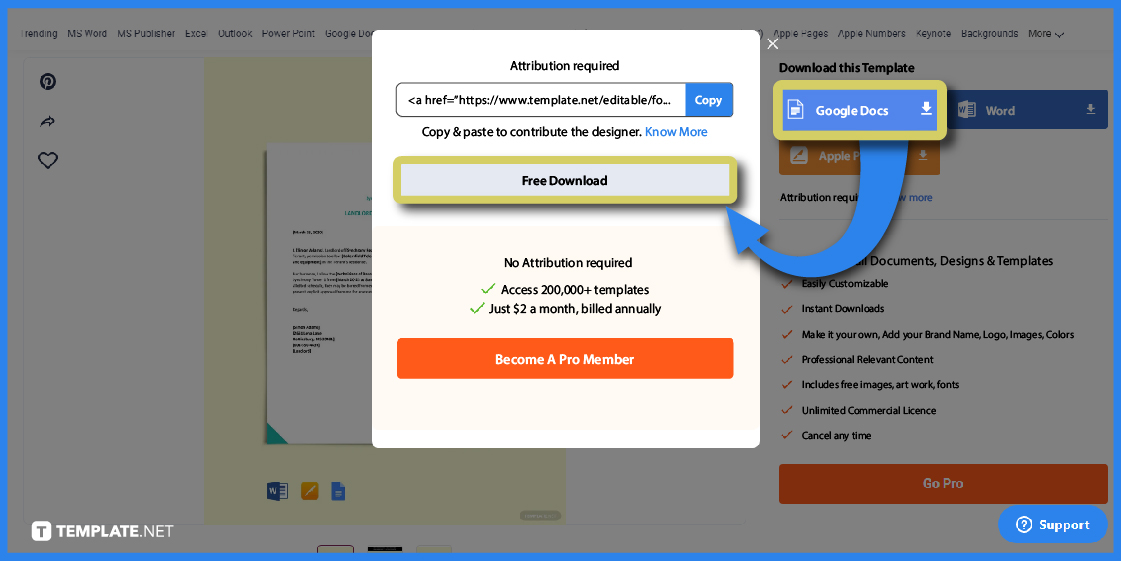This screenshot has height=561, width=1121.
Task: Click the Word file format icon below preview
Action: click(x=277, y=491)
